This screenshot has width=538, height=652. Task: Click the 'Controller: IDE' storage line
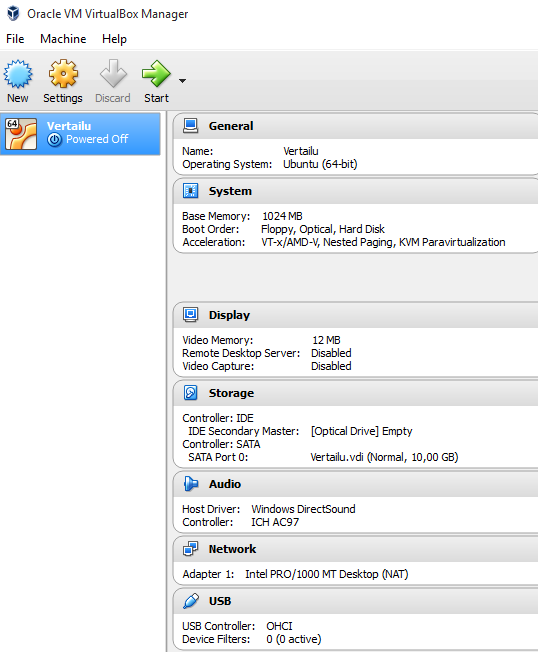(218, 418)
